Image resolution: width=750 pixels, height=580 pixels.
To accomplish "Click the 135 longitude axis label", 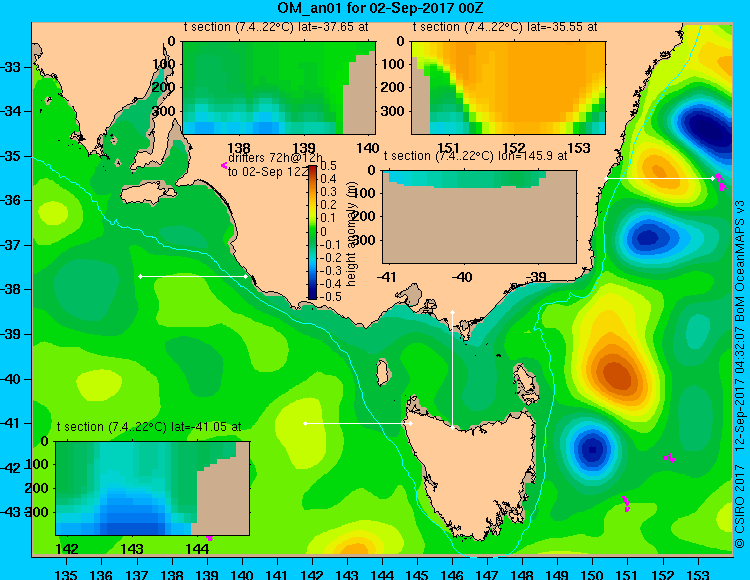I will point(66,574).
